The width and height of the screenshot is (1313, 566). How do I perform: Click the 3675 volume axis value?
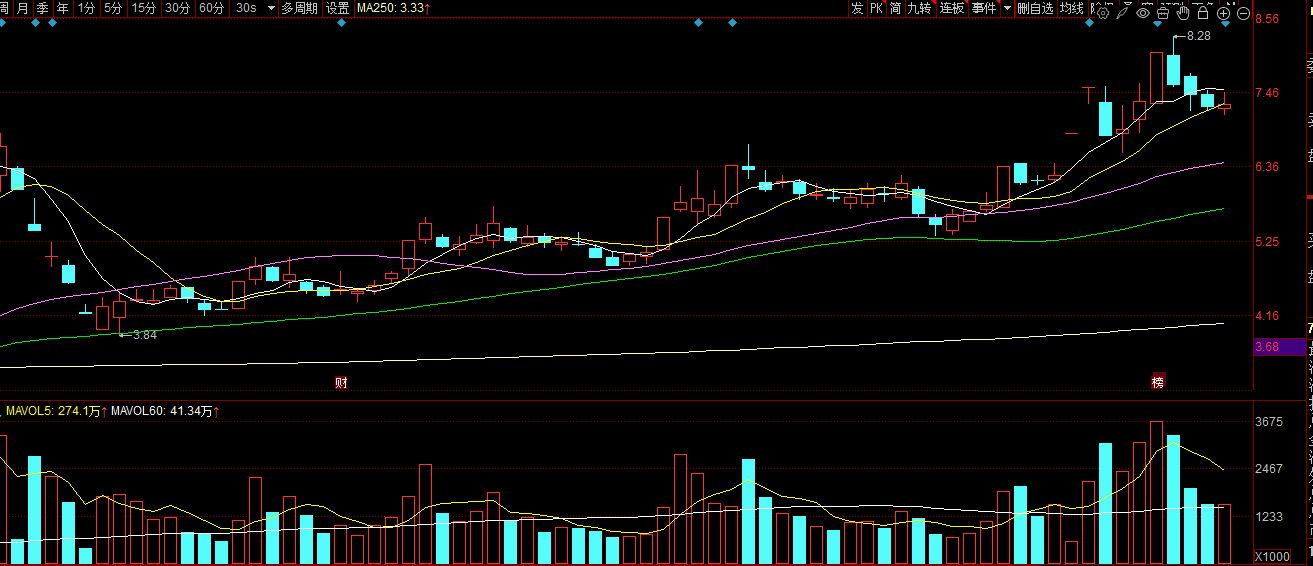click(1269, 422)
